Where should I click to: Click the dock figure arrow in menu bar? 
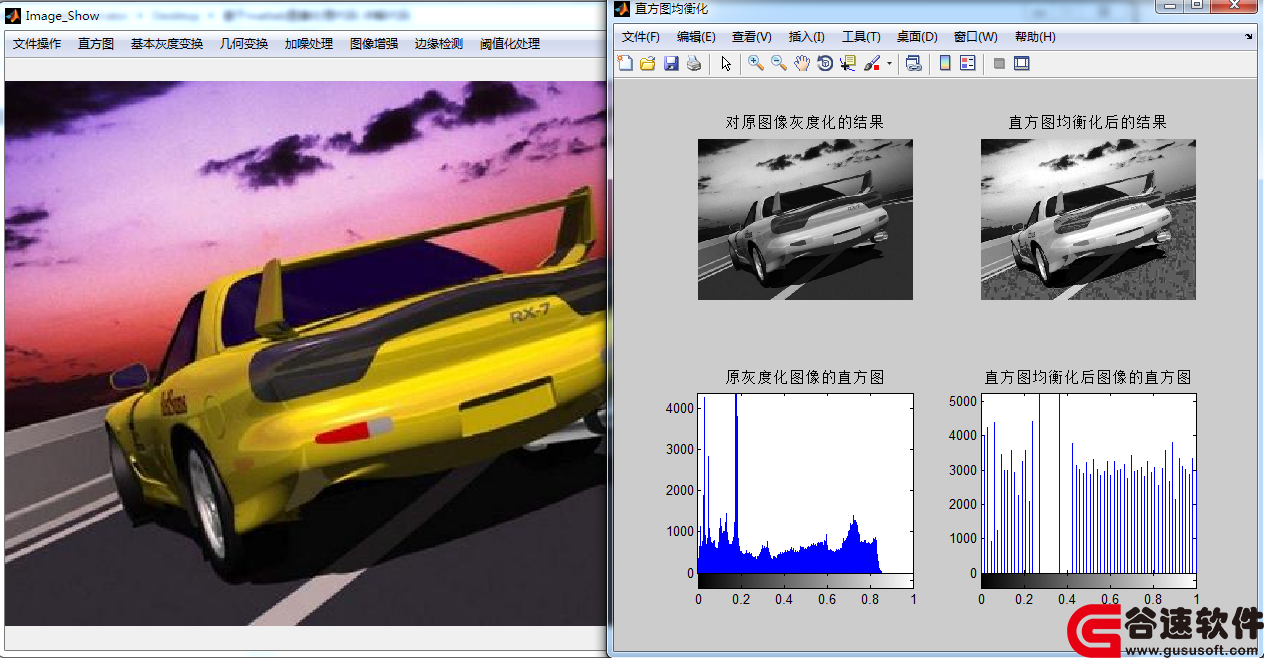click(1249, 36)
